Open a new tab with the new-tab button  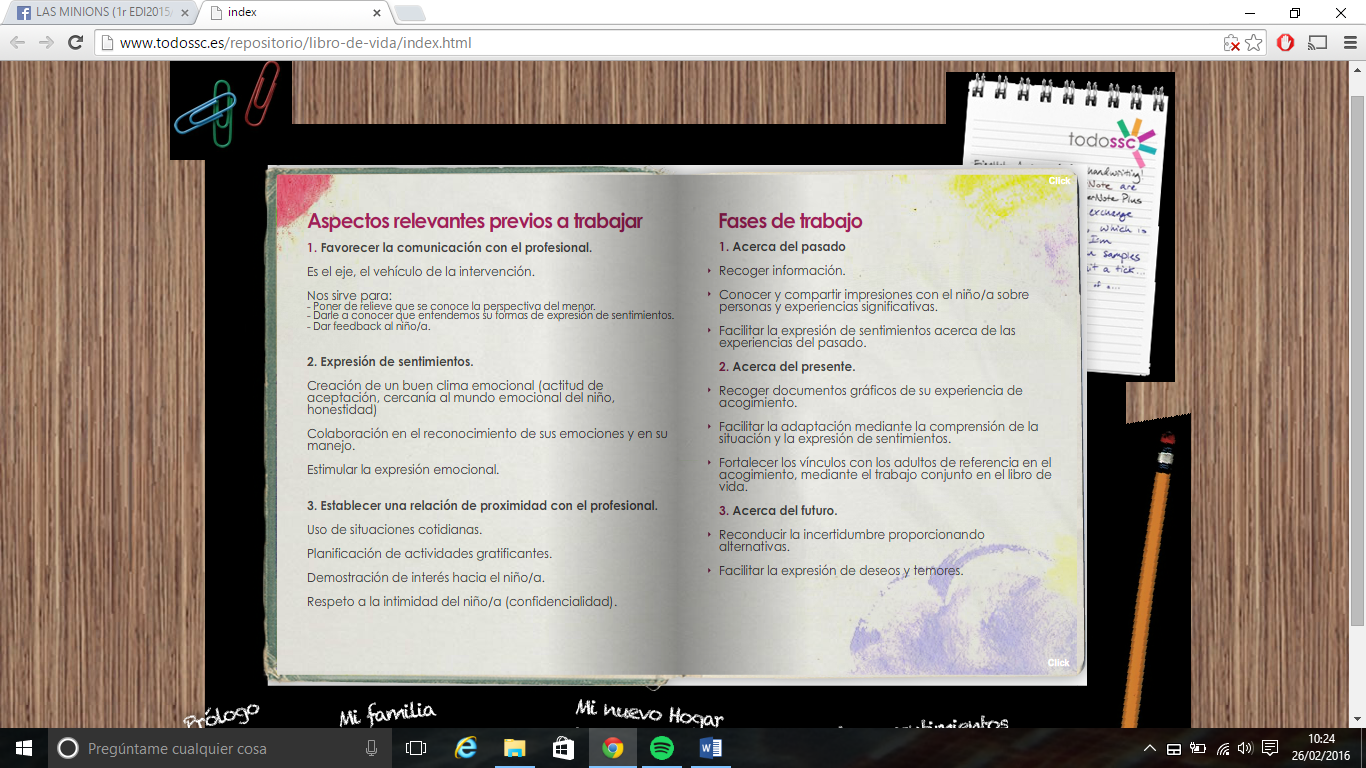[410, 13]
